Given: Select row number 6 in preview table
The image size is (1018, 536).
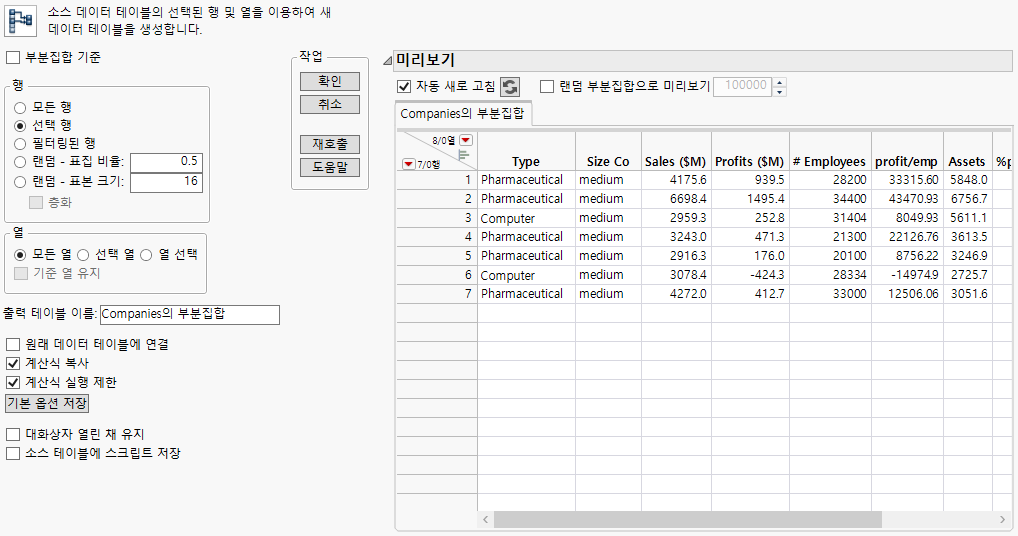Looking at the screenshot, I should (x=437, y=275).
